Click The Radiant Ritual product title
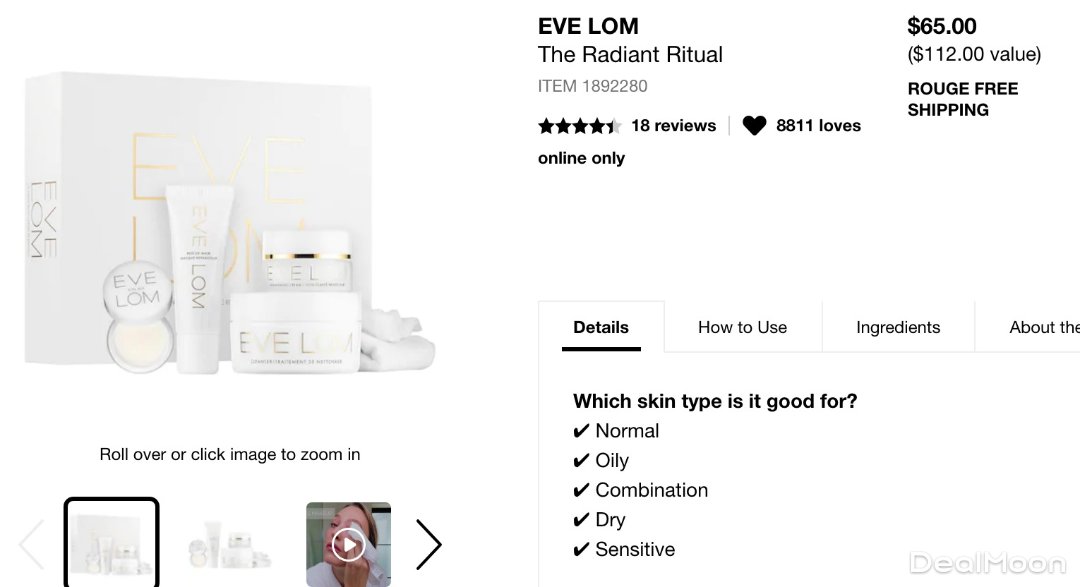 pos(630,55)
